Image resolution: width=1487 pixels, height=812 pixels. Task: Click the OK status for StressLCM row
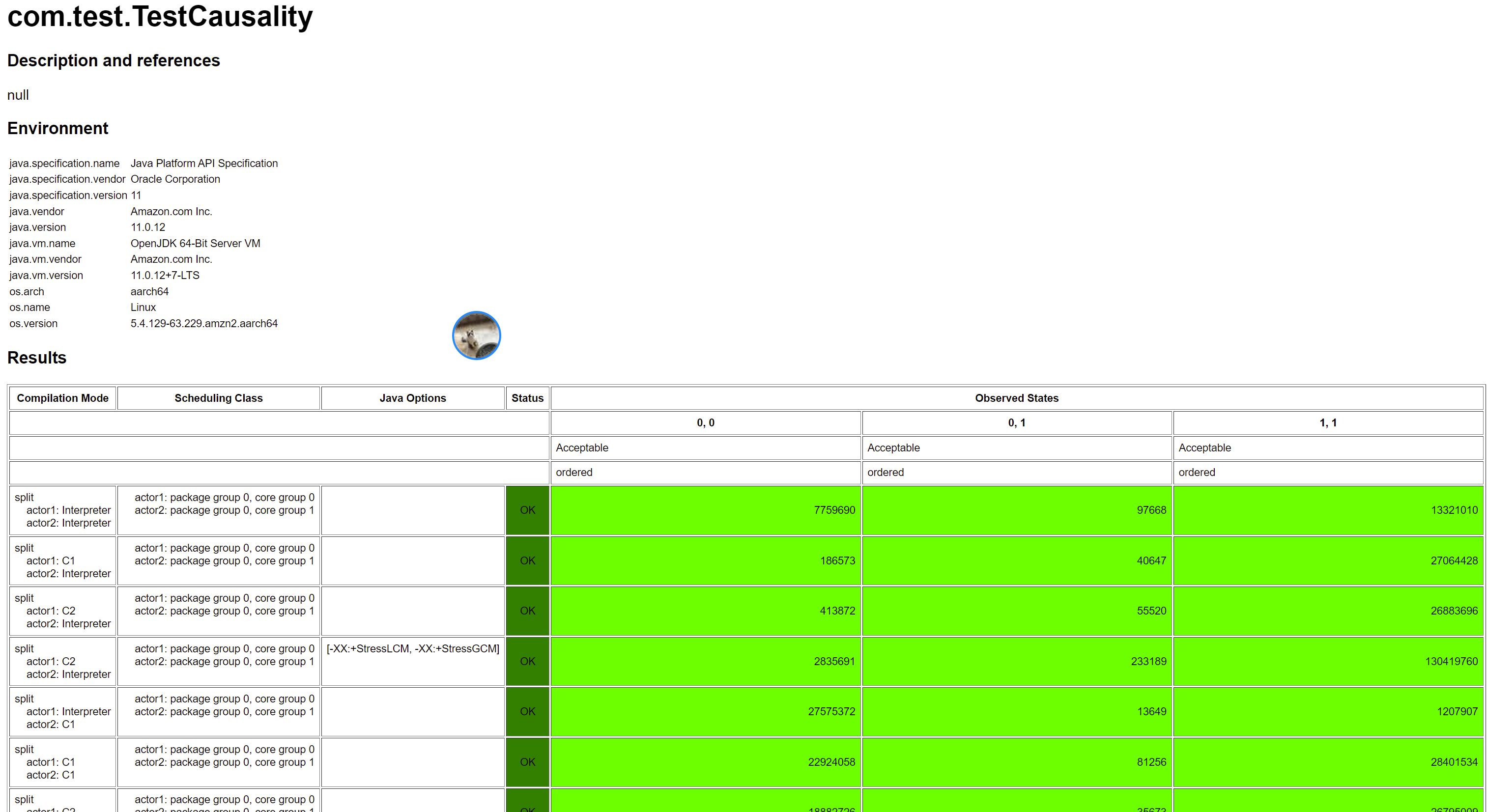coord(527,661)
